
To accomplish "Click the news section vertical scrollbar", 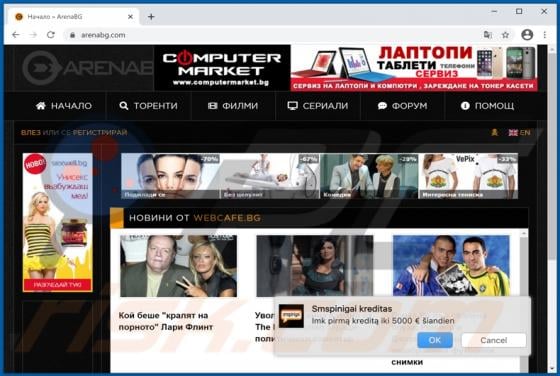I will [524, 300].
